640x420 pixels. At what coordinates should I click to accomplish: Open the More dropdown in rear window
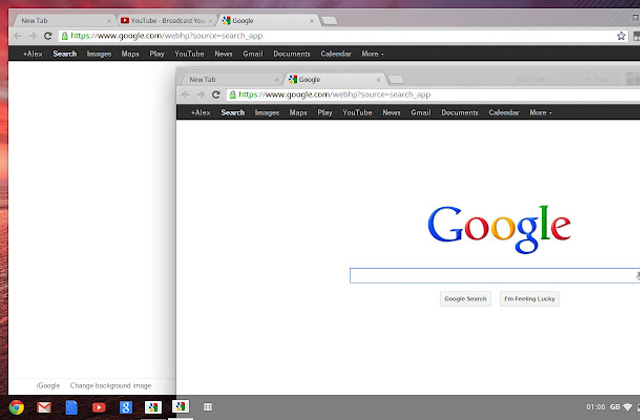(x=373, y=54)
